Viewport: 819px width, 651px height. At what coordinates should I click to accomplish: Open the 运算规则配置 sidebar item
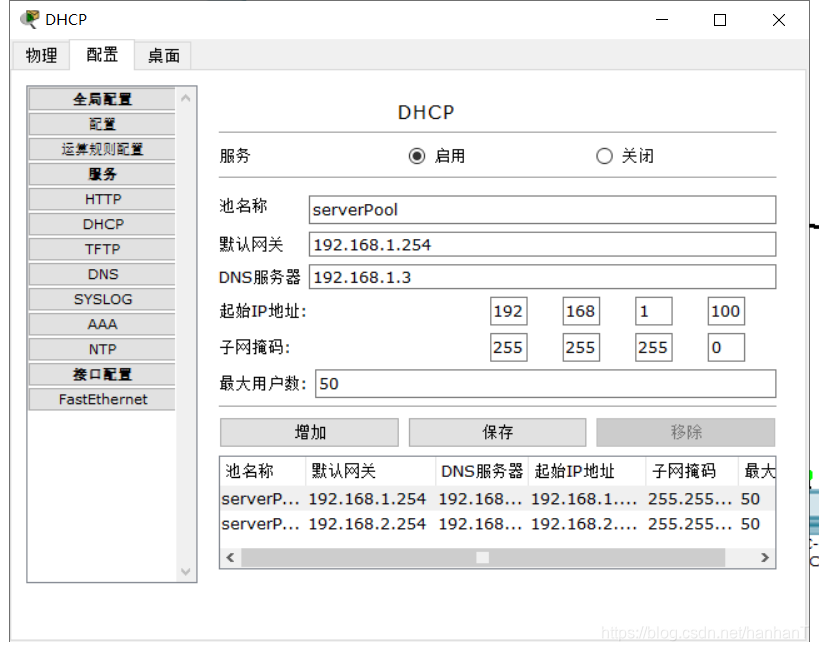[102, 149]
